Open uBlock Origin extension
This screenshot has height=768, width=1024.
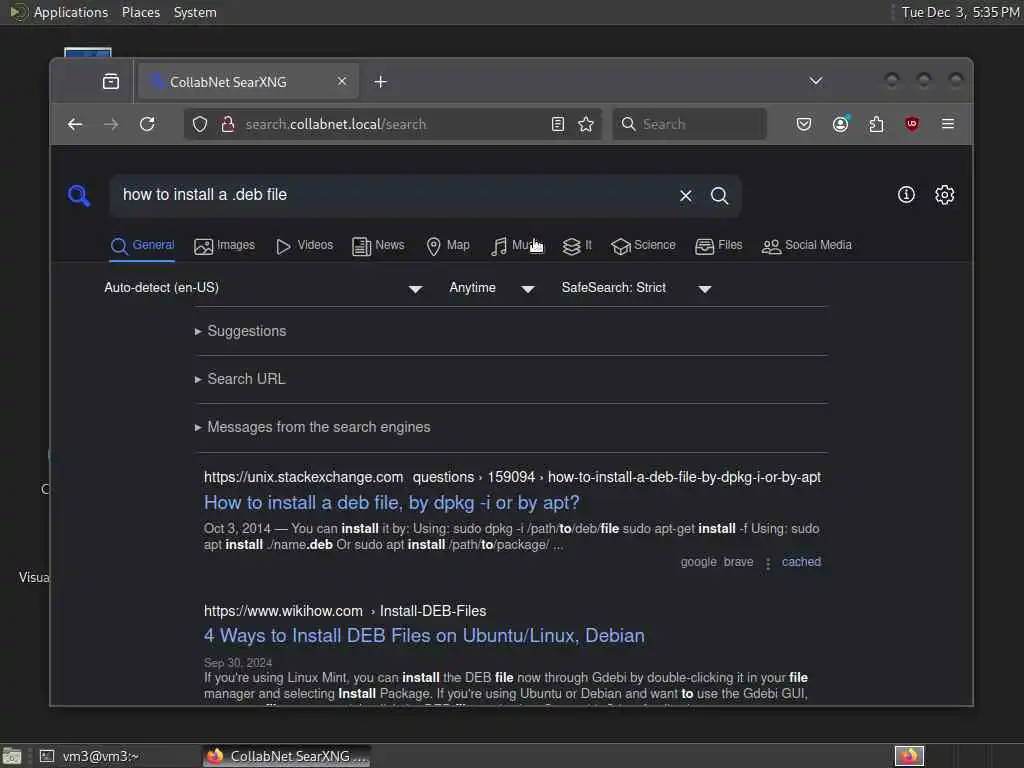912,124
